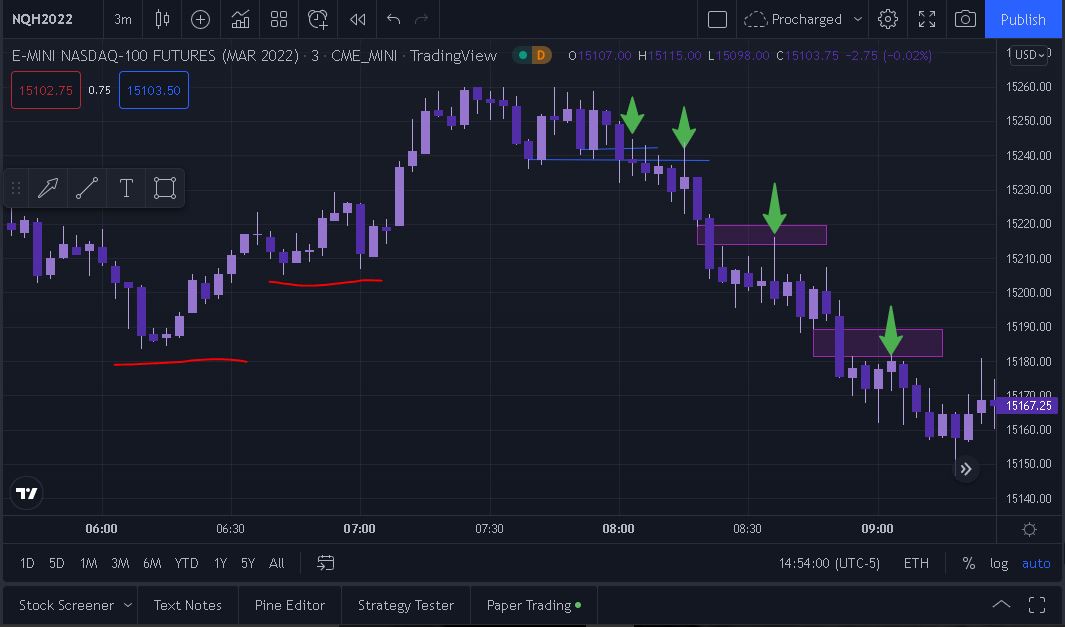Set range to 3M
This screenshot has height=627, width=1065.
[x=120, y=563]
